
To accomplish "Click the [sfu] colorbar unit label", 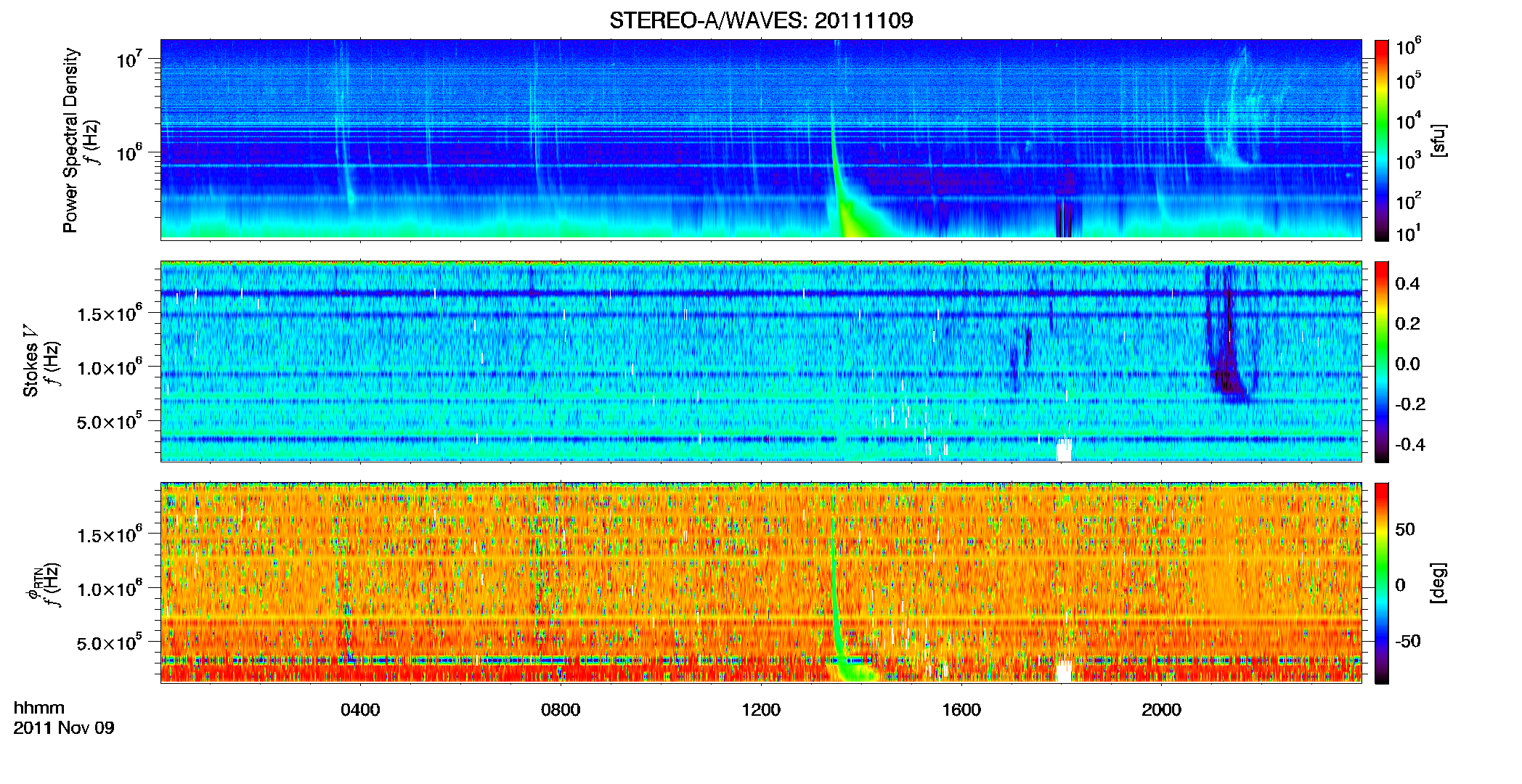I will [1438, 140].
